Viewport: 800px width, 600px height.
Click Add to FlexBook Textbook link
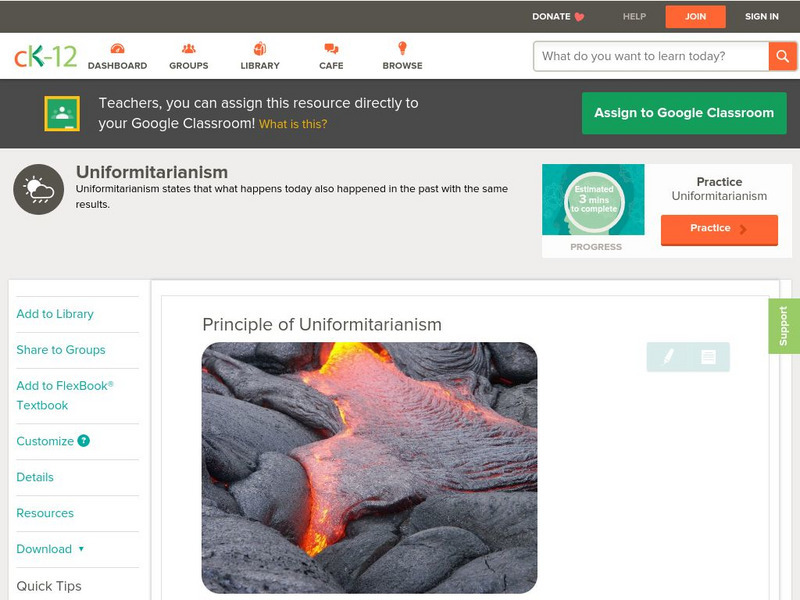click(x=65, y=395)
